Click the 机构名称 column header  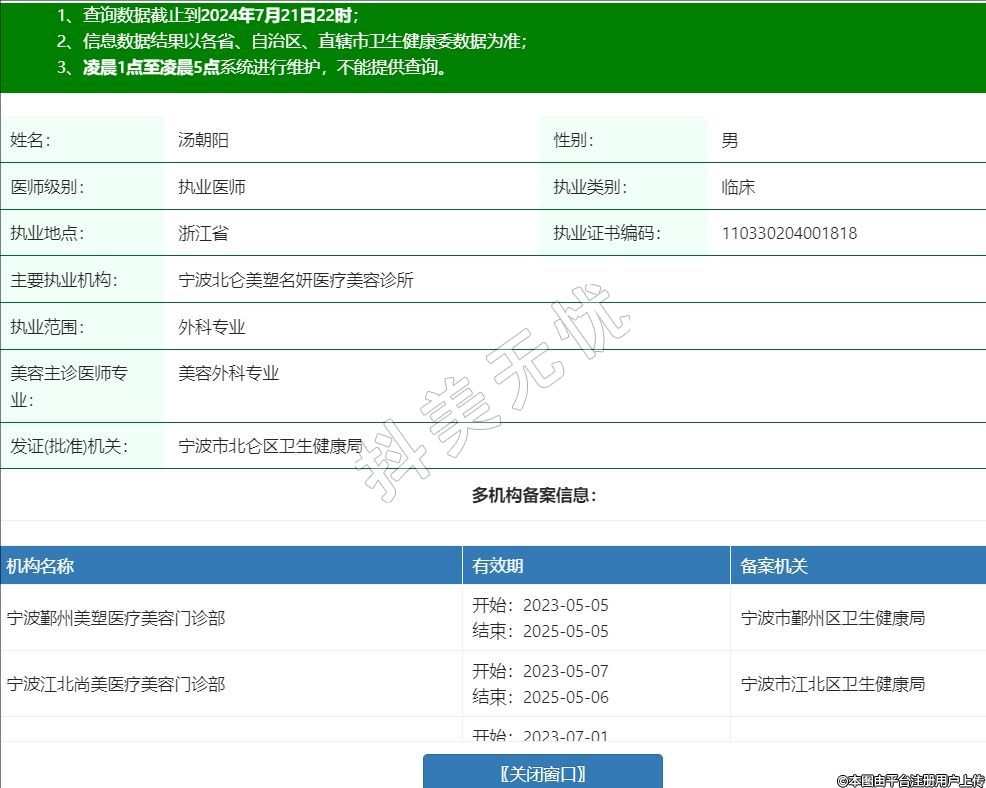tap(40, 566)
